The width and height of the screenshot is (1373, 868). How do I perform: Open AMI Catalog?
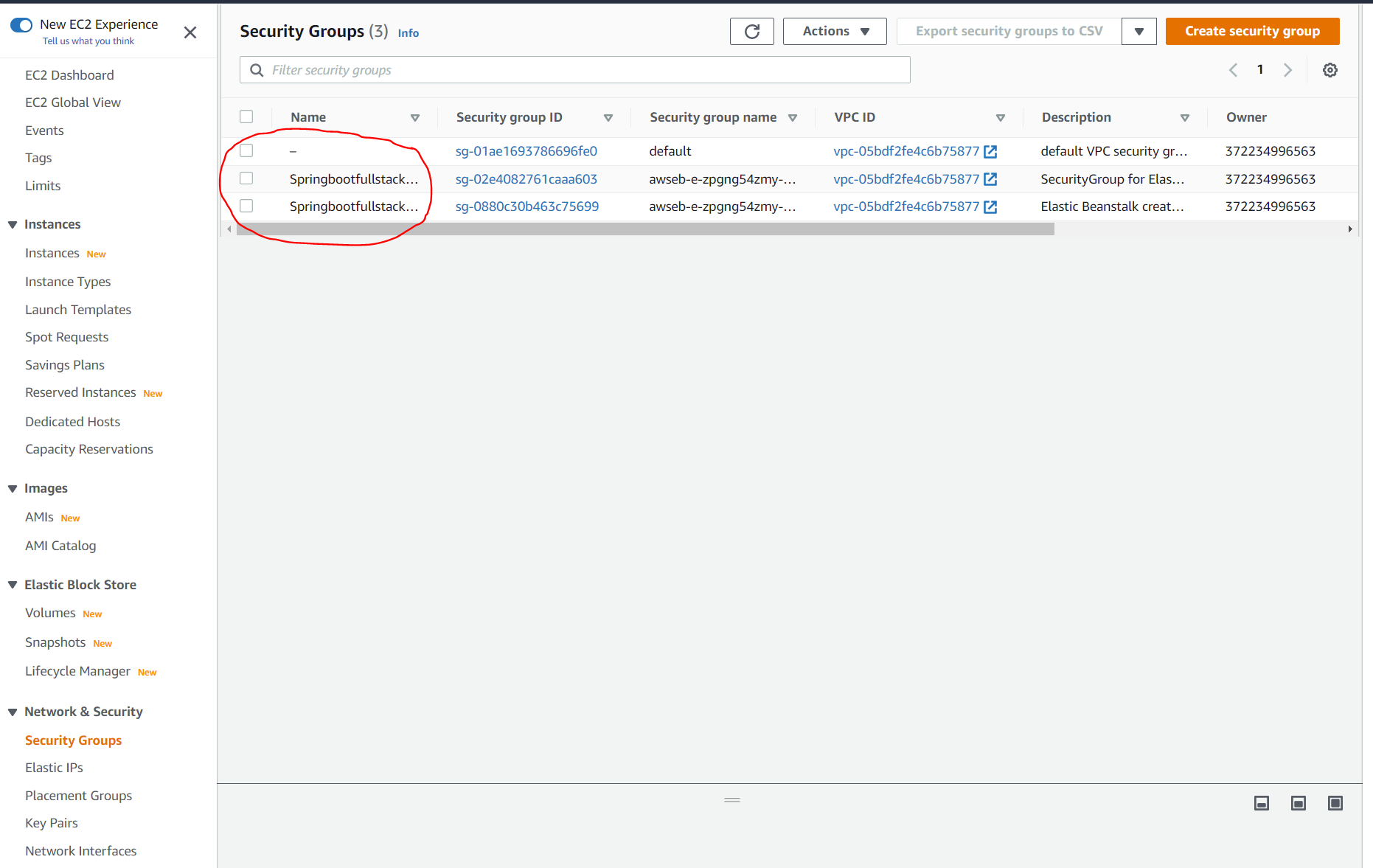tap(60, 546)
